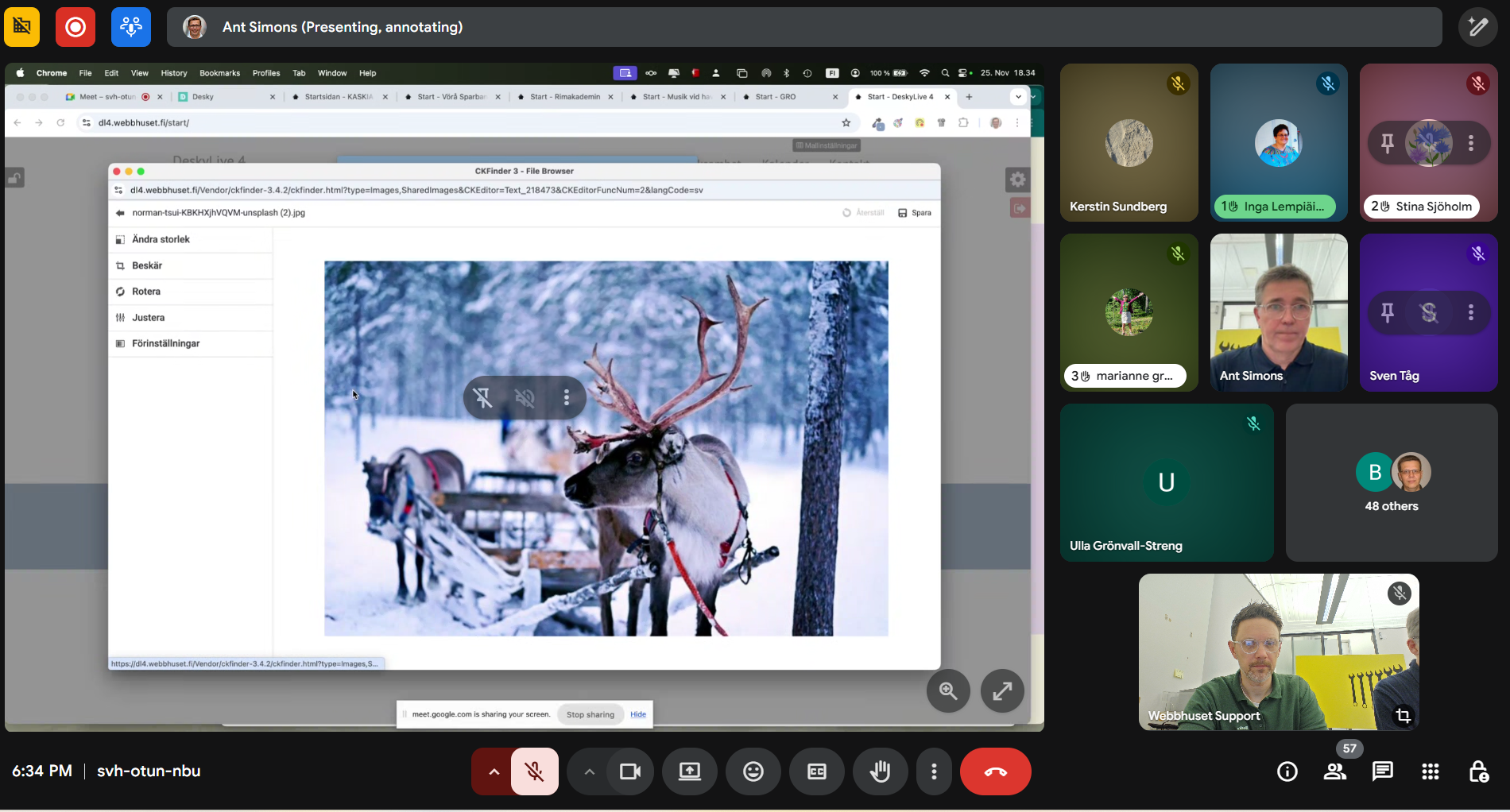Viewport: 1510px width, 812px height.
Task: Expand audio settings arrow beside microphone
Action: [494, 771]
